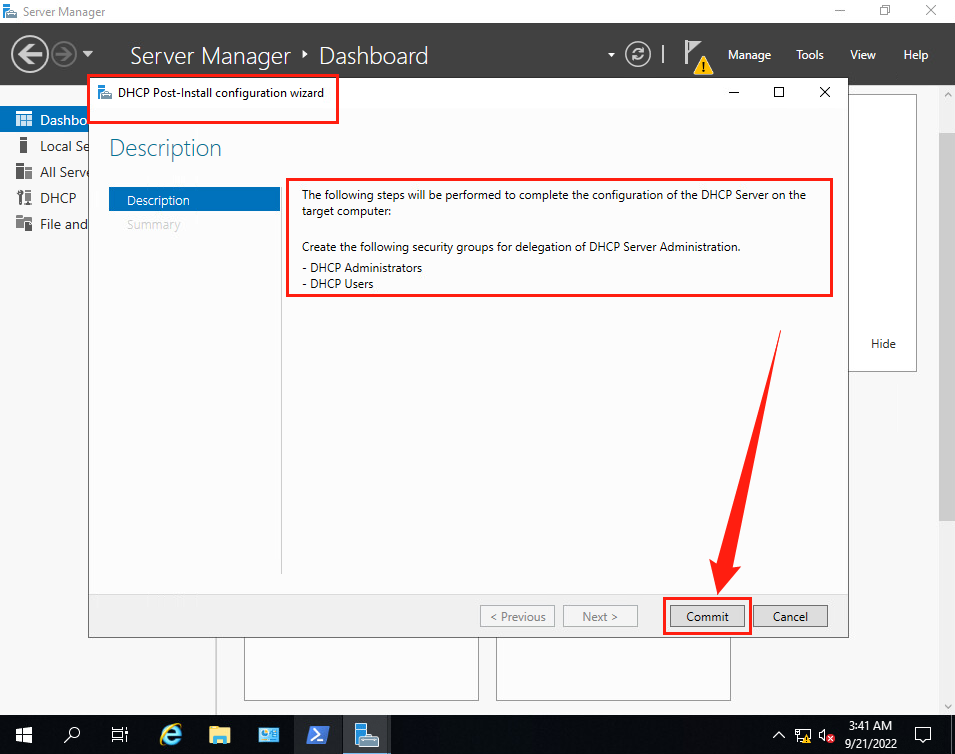Cancel the DHCP Post-Install wizard
The height and width of the screenshot is (754, 955).
pos(789,616)
